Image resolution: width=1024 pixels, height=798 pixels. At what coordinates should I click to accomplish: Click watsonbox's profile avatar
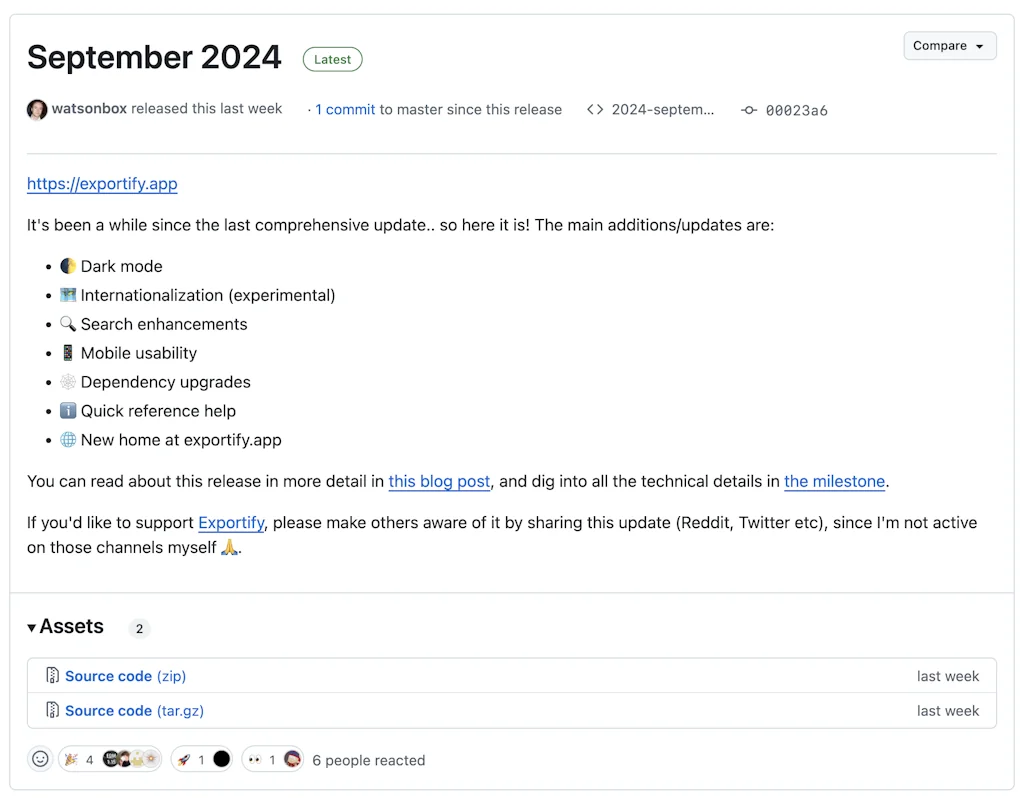[x=37, y=109]
